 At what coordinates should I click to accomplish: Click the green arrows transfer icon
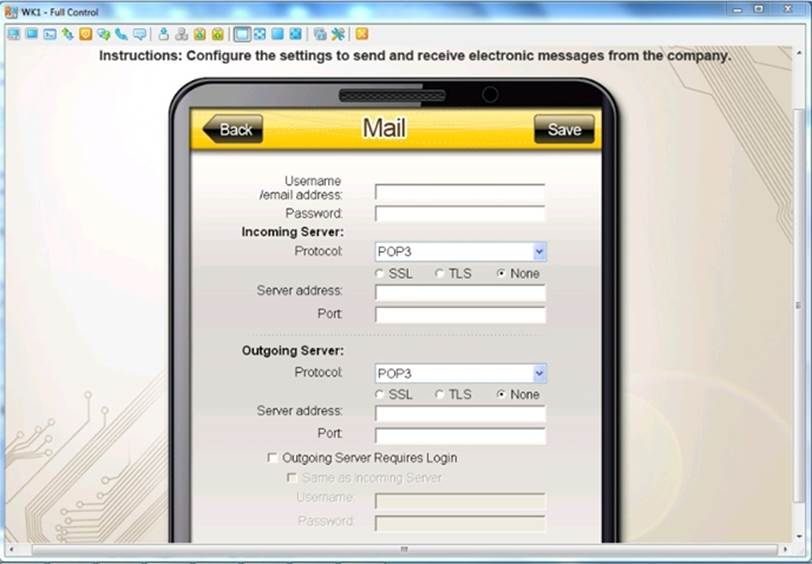(67, 34)
